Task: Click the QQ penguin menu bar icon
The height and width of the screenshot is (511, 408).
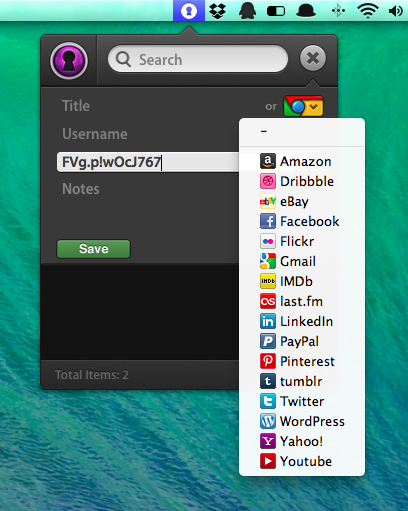Action: 247,11
